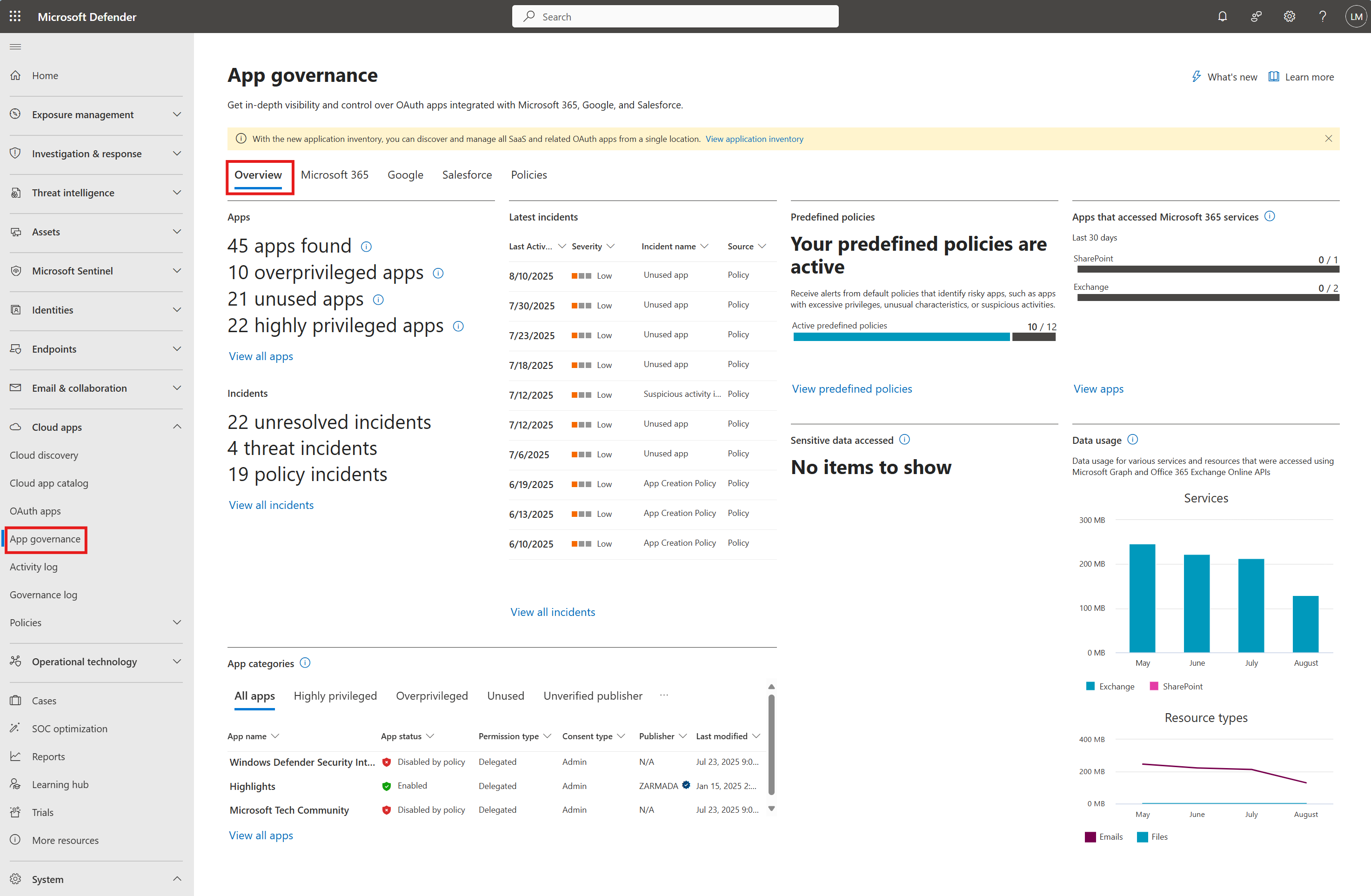Click inside the Search field
1371x896 pixels.
pos(674,16)
